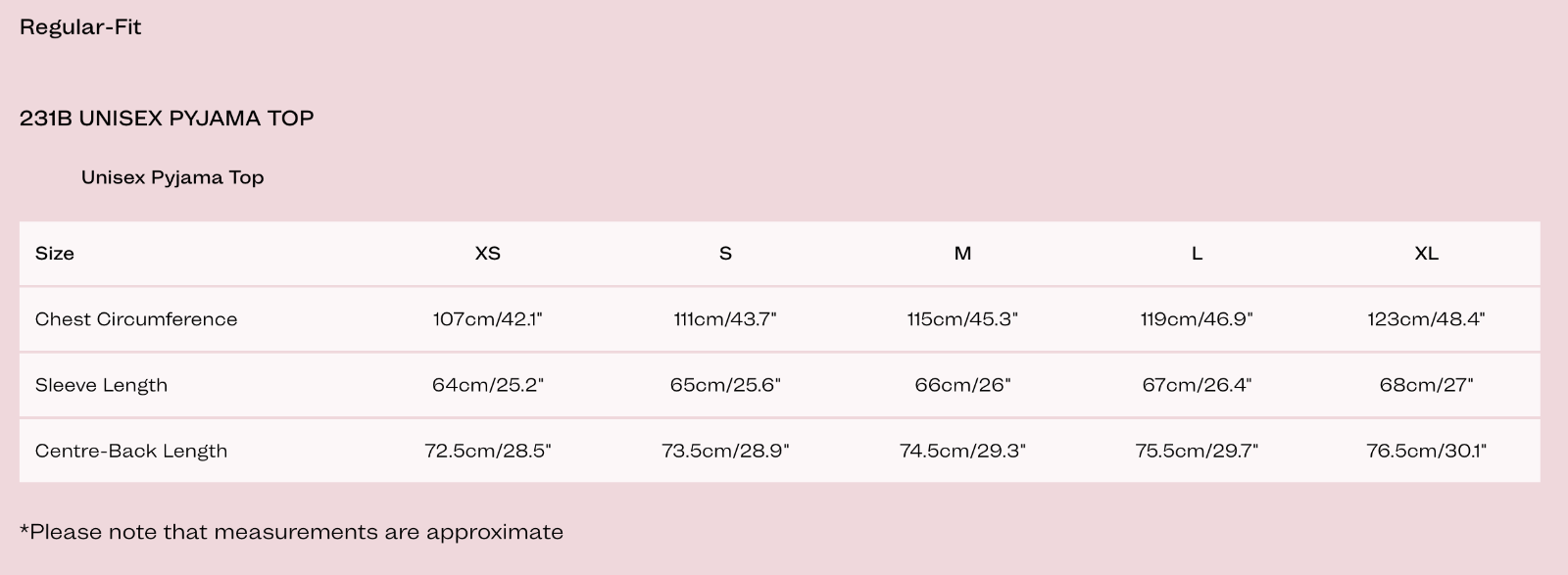Click the Sleeve Length row label
The height and width of the screenshot is (575, 1568).
click(101, 385)
